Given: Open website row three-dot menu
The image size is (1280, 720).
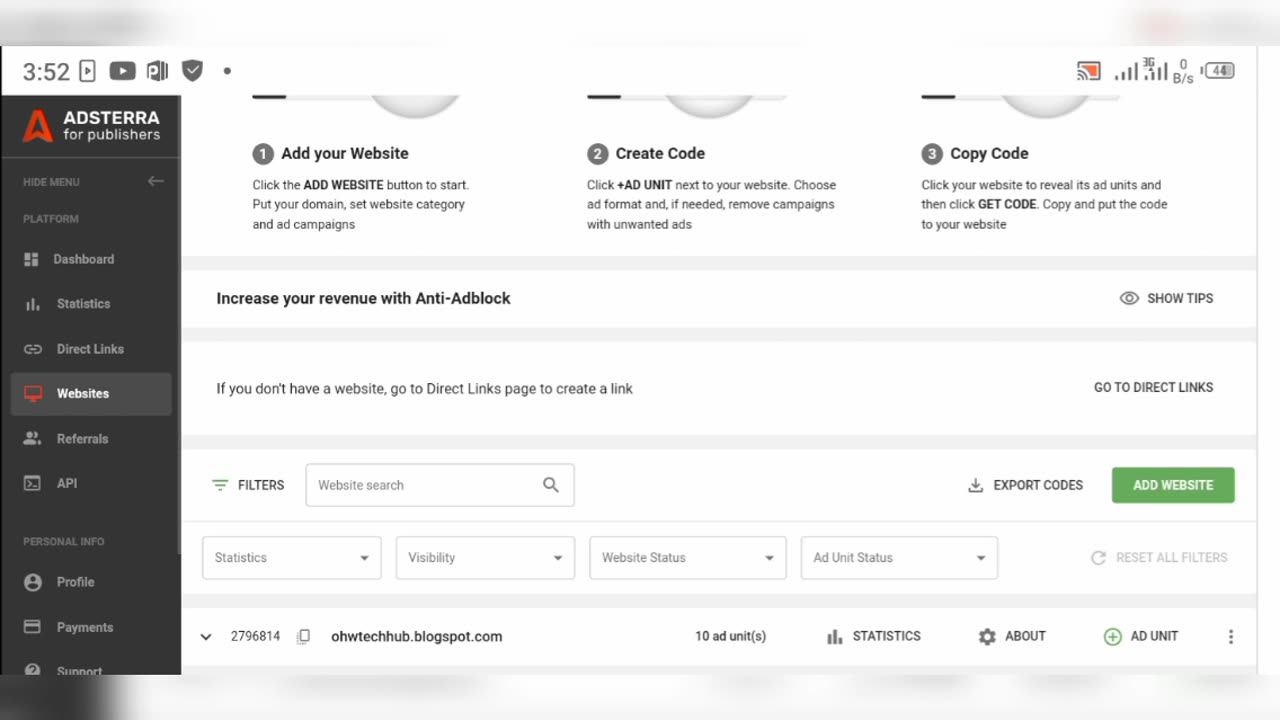Looking at the screenshot, I should click(1231, 637).
